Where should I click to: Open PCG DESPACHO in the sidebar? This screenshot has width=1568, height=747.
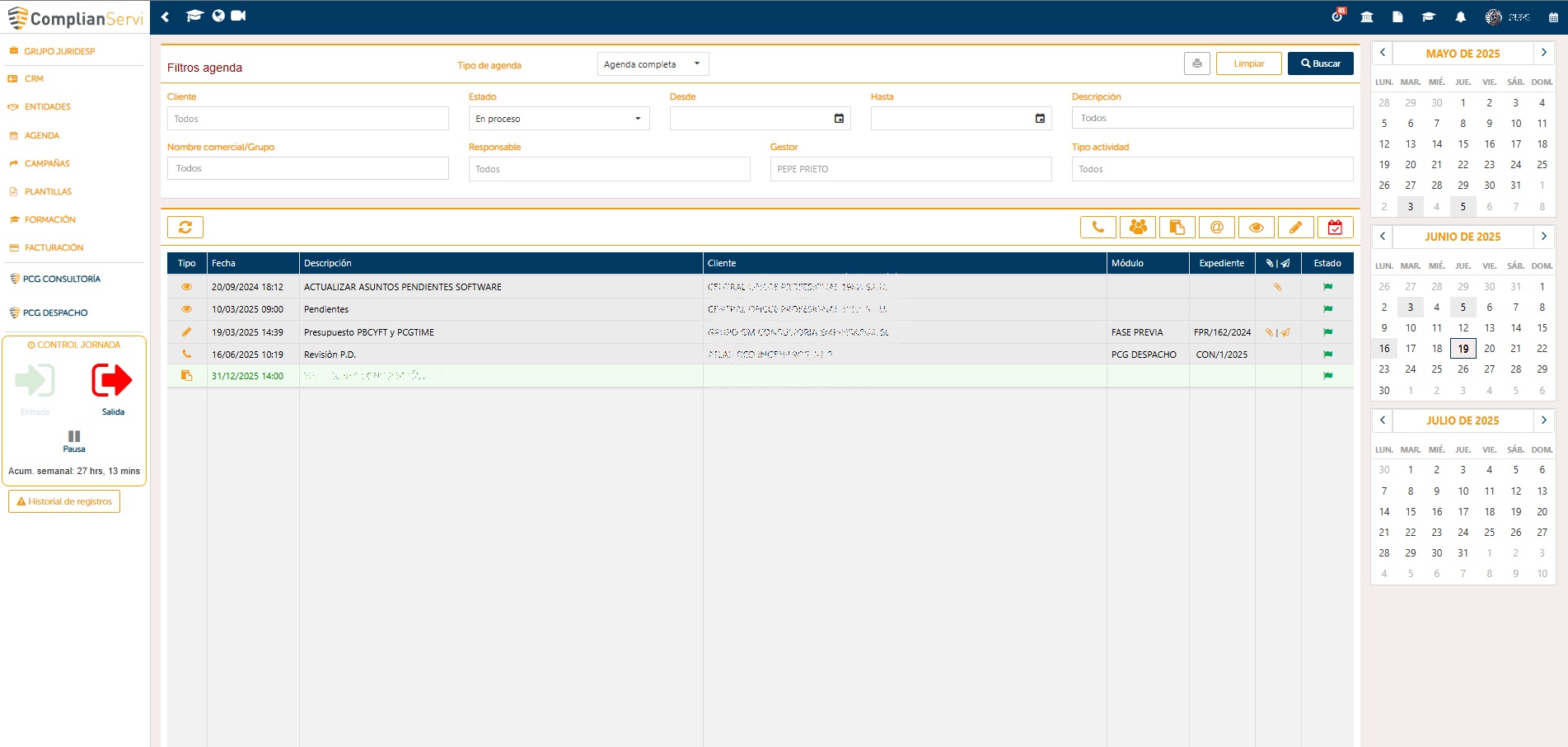coord(54,312)
